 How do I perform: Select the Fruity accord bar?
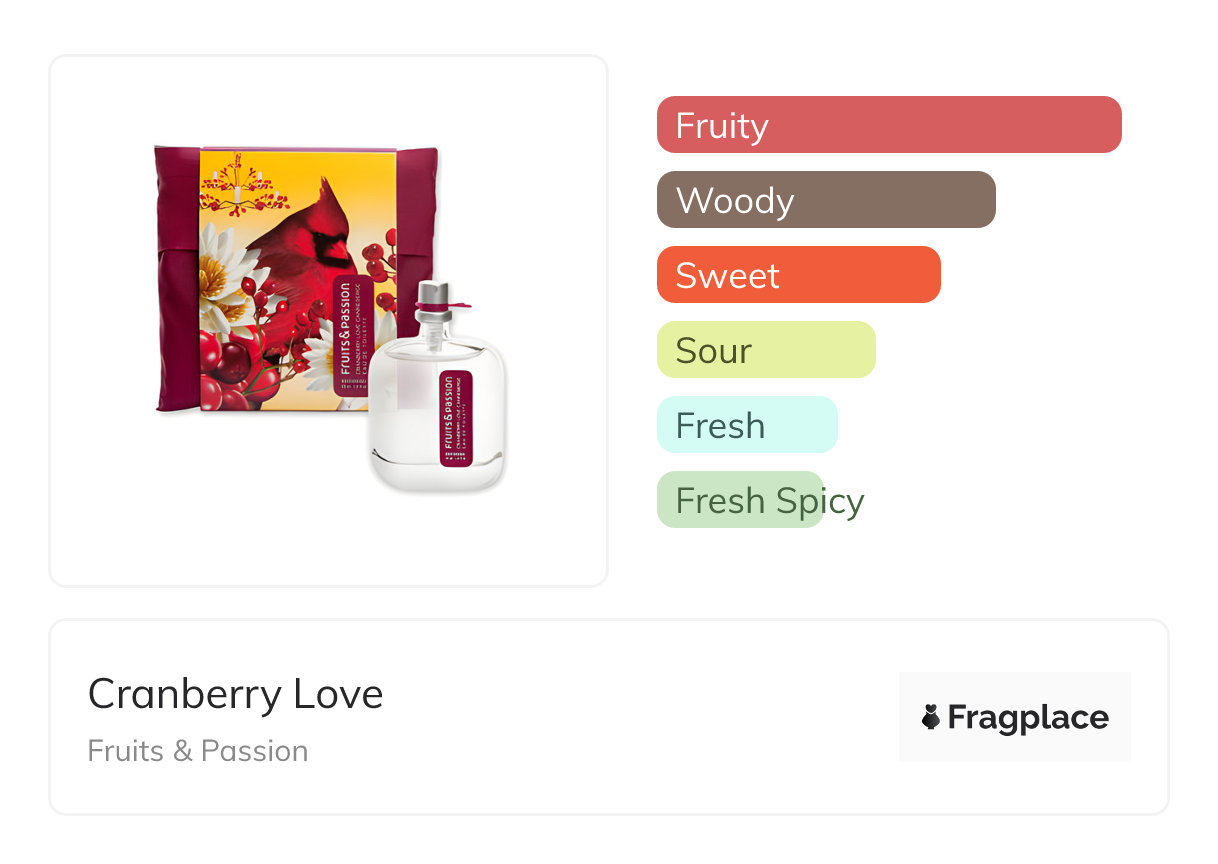[x=888, y=125]
